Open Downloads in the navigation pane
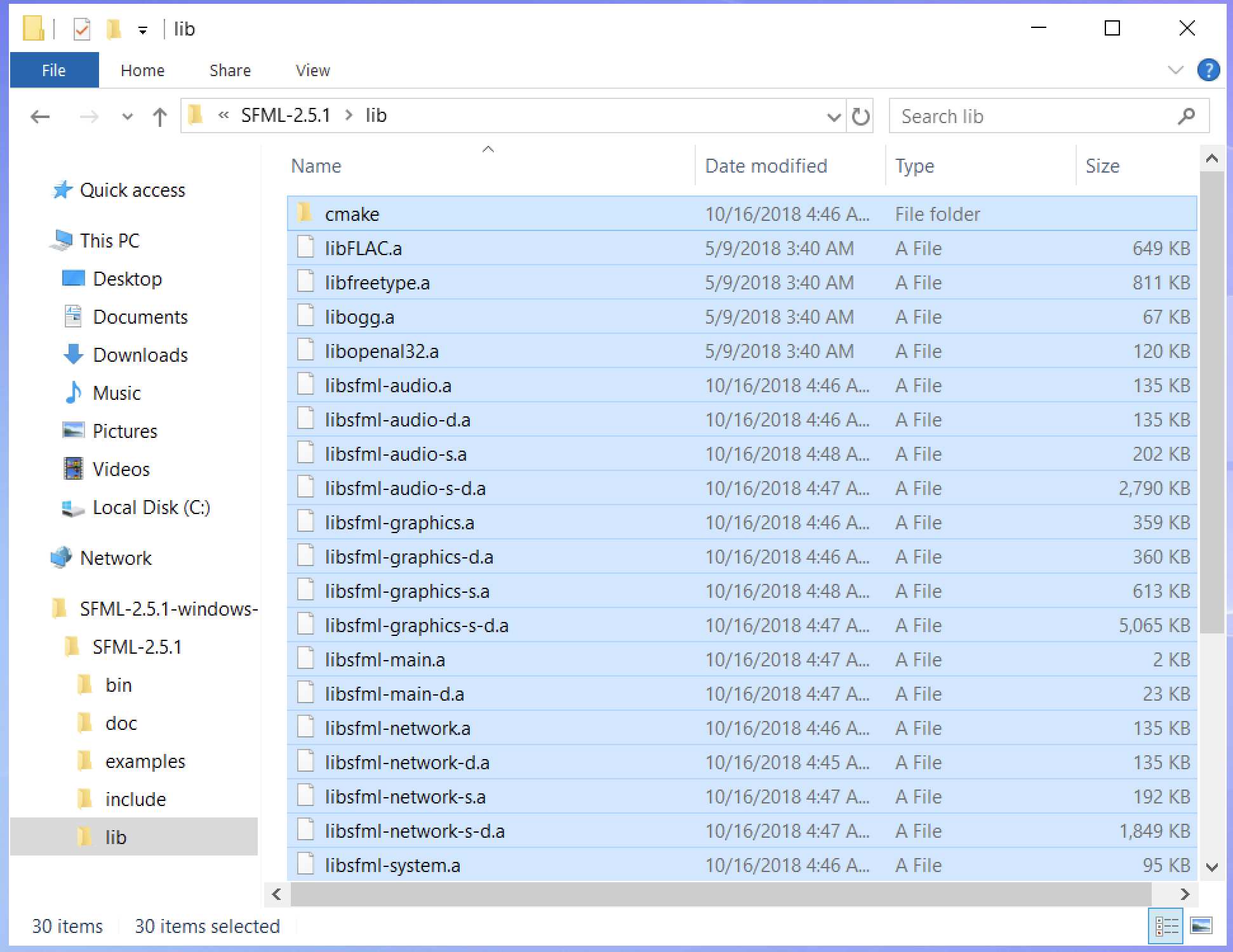 [140, 355]
